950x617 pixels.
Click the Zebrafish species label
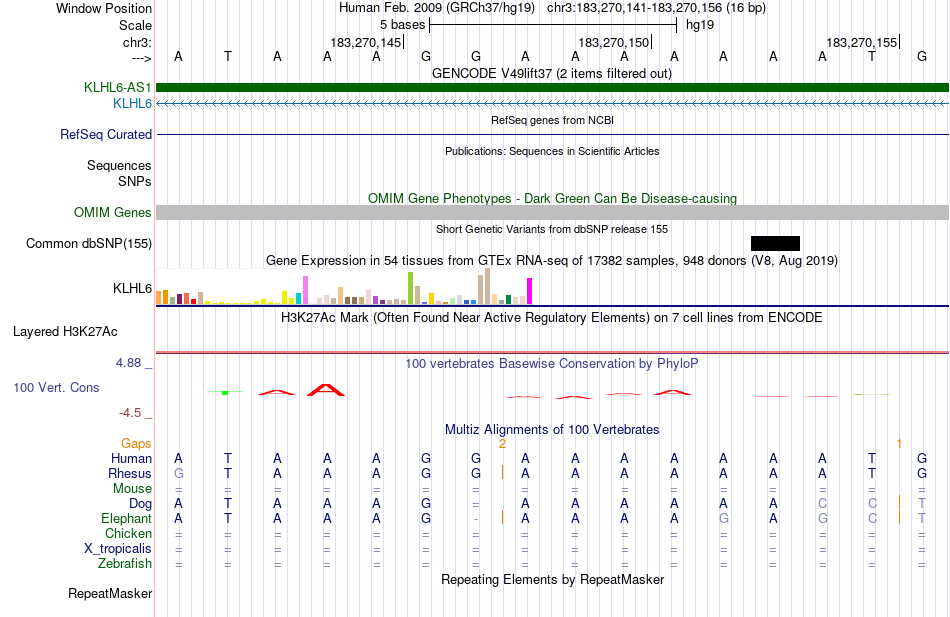125,563
